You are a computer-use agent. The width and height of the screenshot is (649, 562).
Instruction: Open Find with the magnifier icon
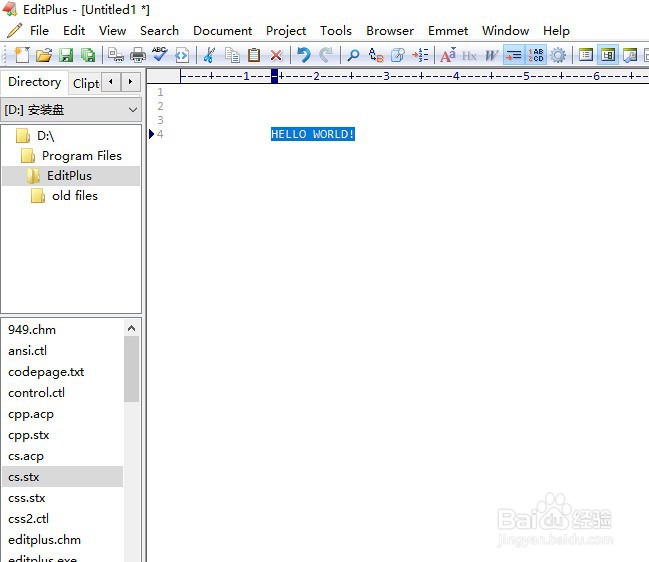point(353,55)
